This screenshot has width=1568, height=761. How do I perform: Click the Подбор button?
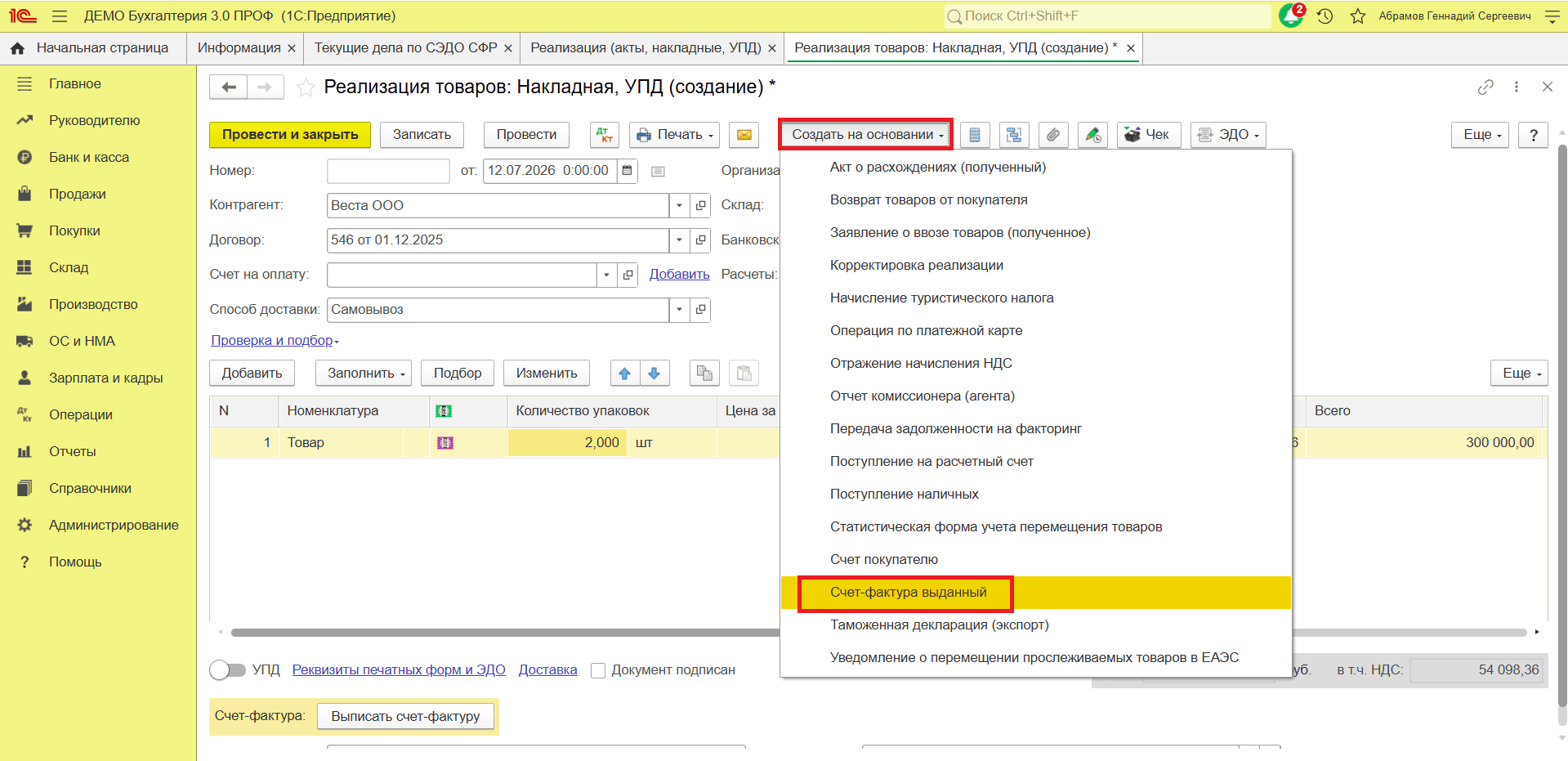pos(458,374)
